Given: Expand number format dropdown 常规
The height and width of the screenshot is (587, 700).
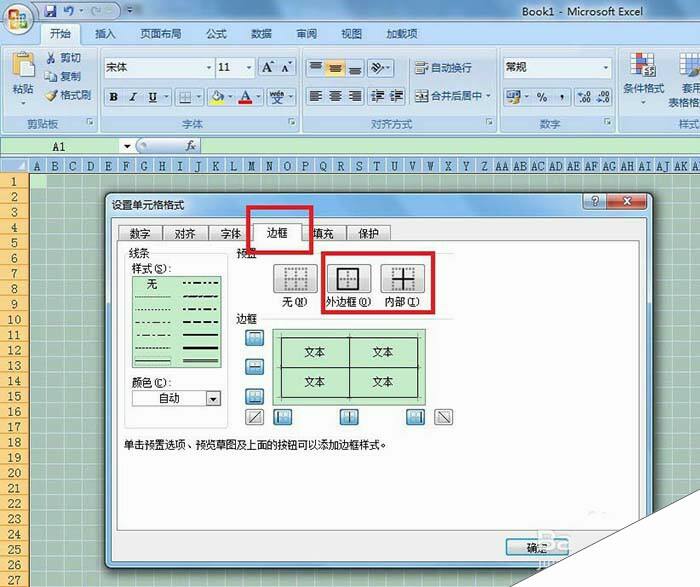Looking at the screenshot, I should (x=605, y=68).
